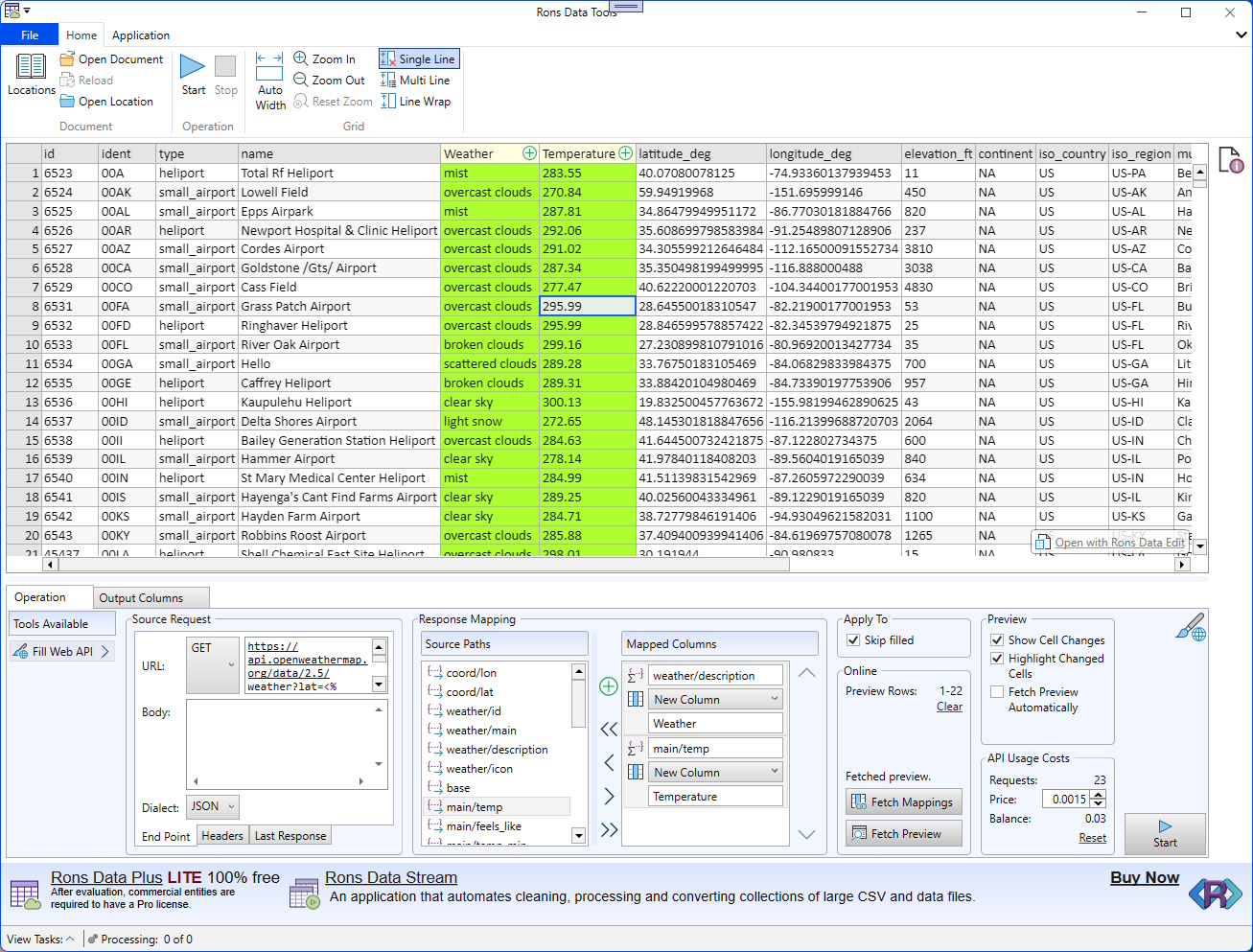Viewport: 1253px width, 952px height.
Task: Select the Home ribbon tab
Action: pos(81,35)
